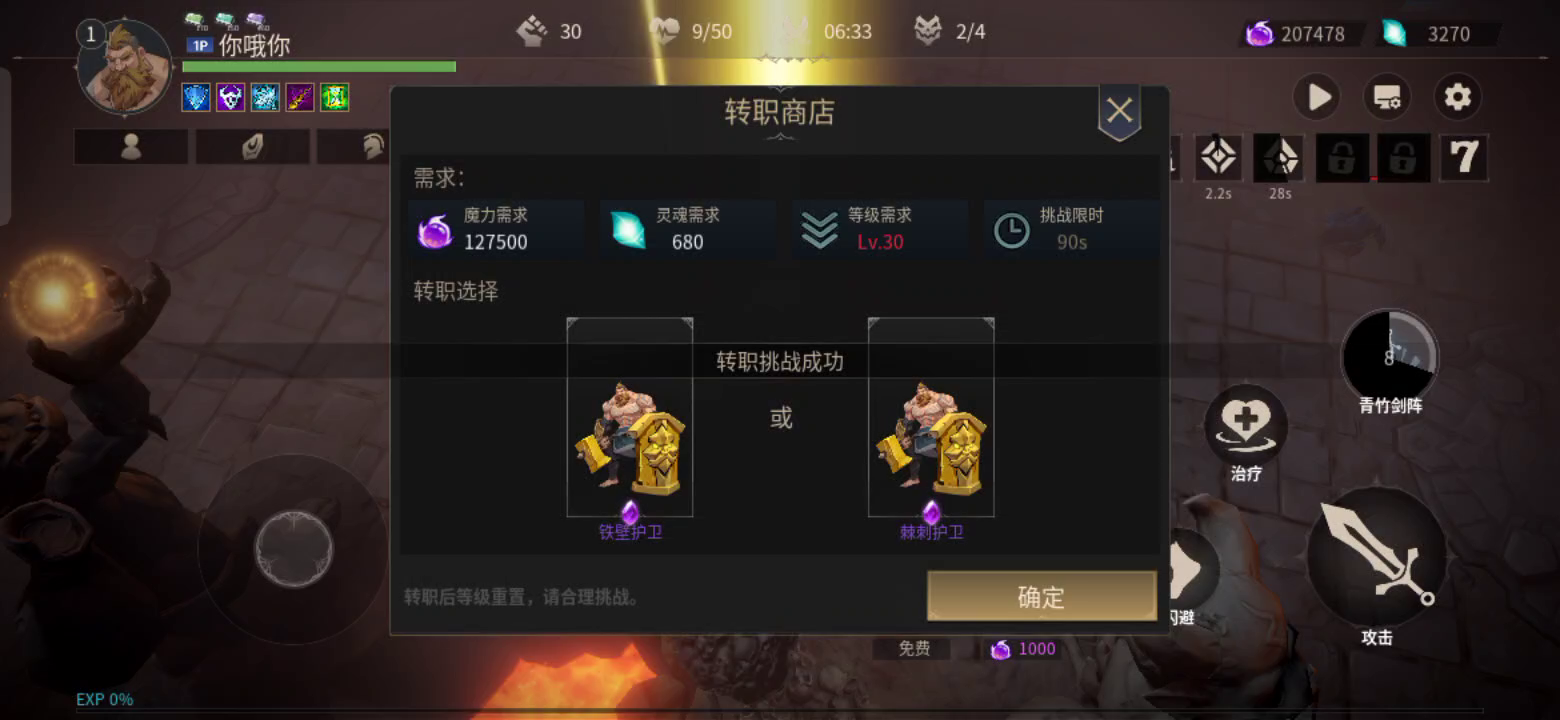Viewport: 1560px width, 720px height.
Task: Tap the sword attack button
Action: (1377, 558)
